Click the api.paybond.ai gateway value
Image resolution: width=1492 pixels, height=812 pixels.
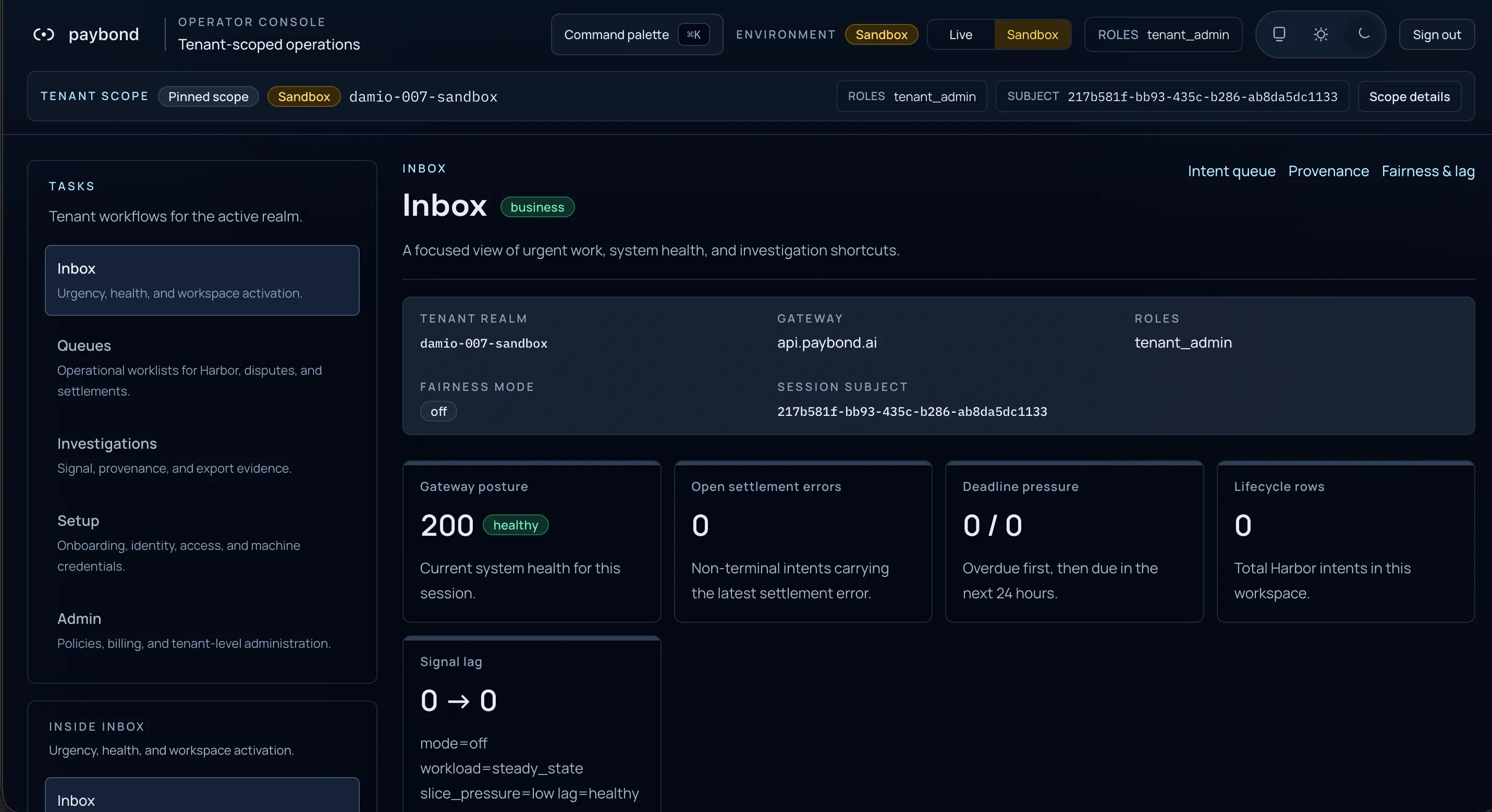826,343
